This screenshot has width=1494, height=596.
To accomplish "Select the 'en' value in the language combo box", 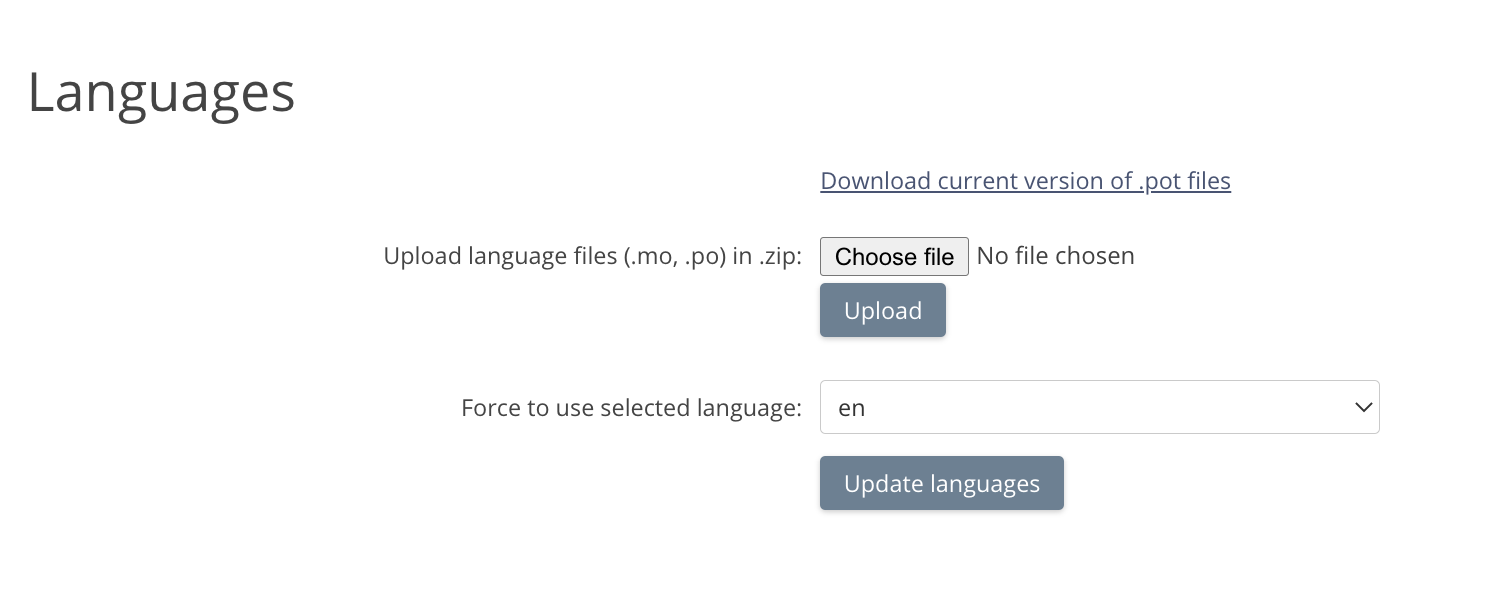I will click(853, 408).
